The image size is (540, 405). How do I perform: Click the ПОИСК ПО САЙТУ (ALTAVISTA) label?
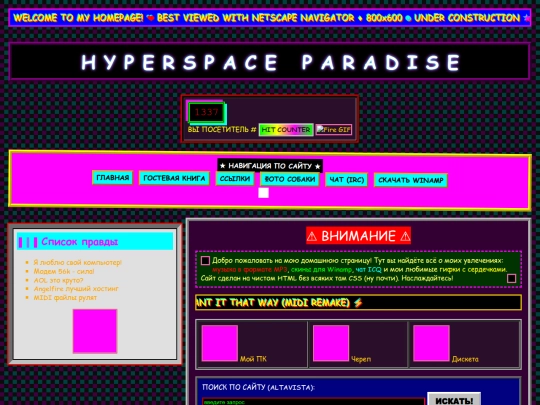point(258,387)
